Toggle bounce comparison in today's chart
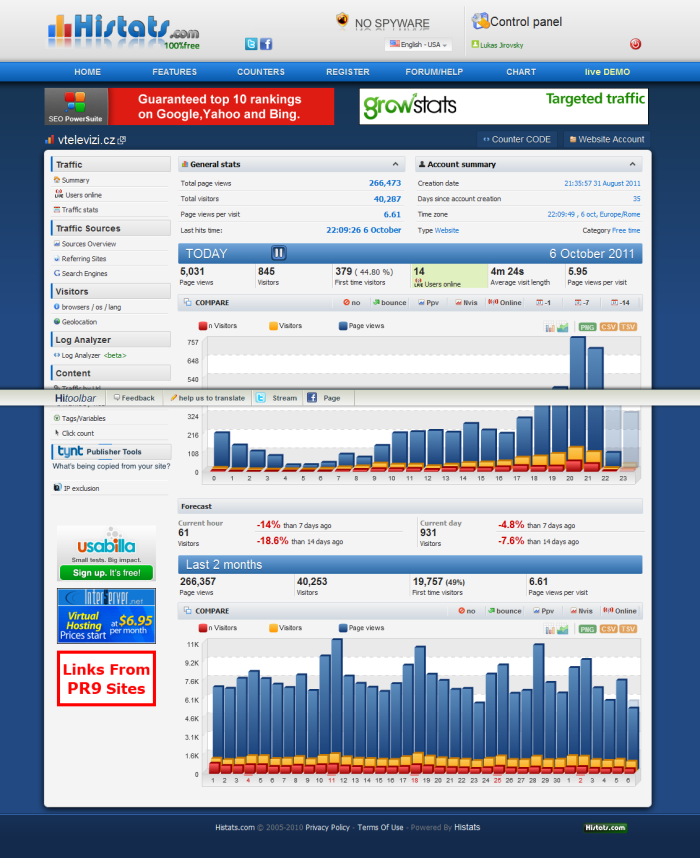 [x=390, y=303]
